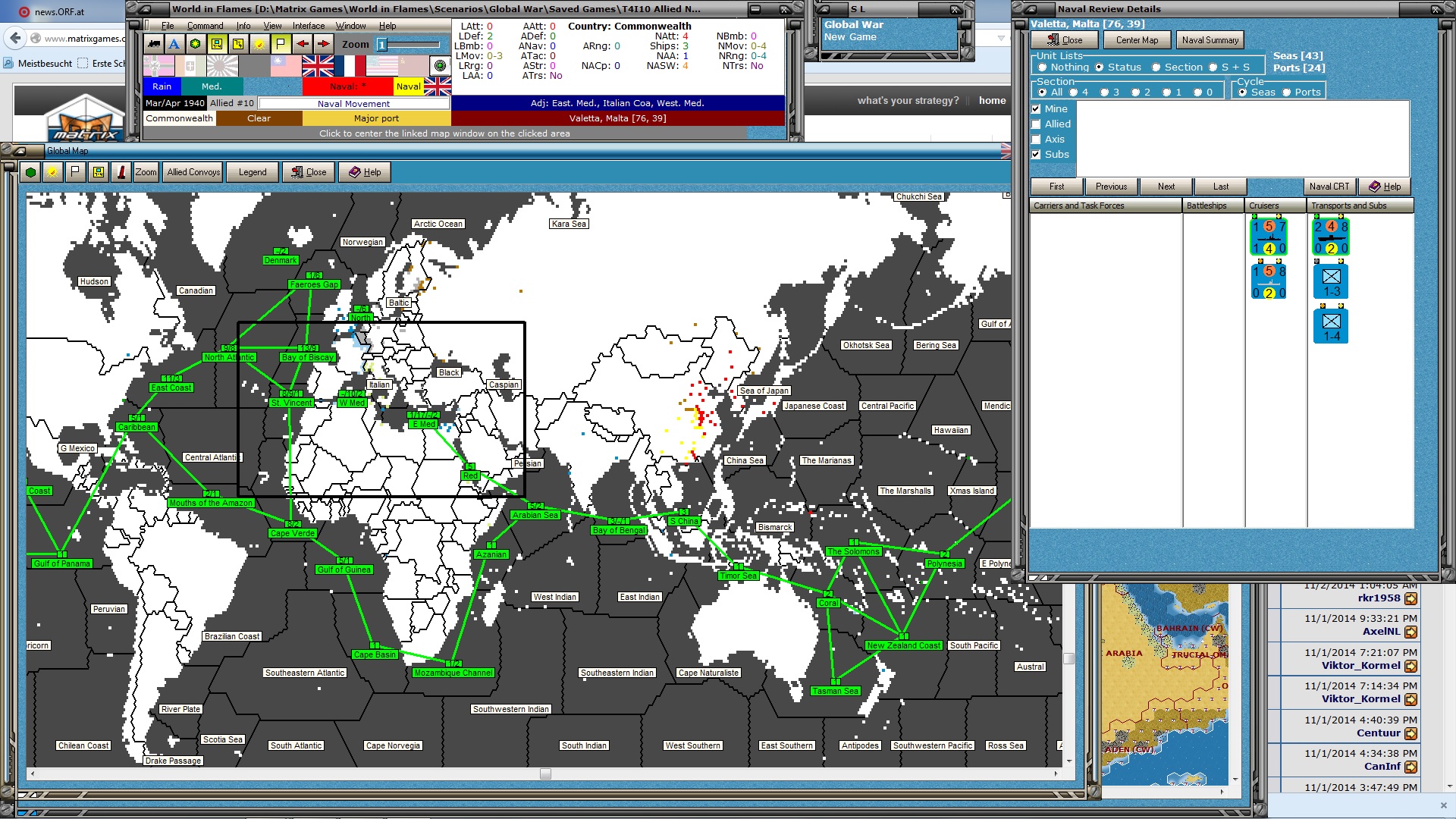Select the cruiser unit counter 1-5-7
The width and height of the screenshot is (1456, 819).
[x=1269, y=237]
